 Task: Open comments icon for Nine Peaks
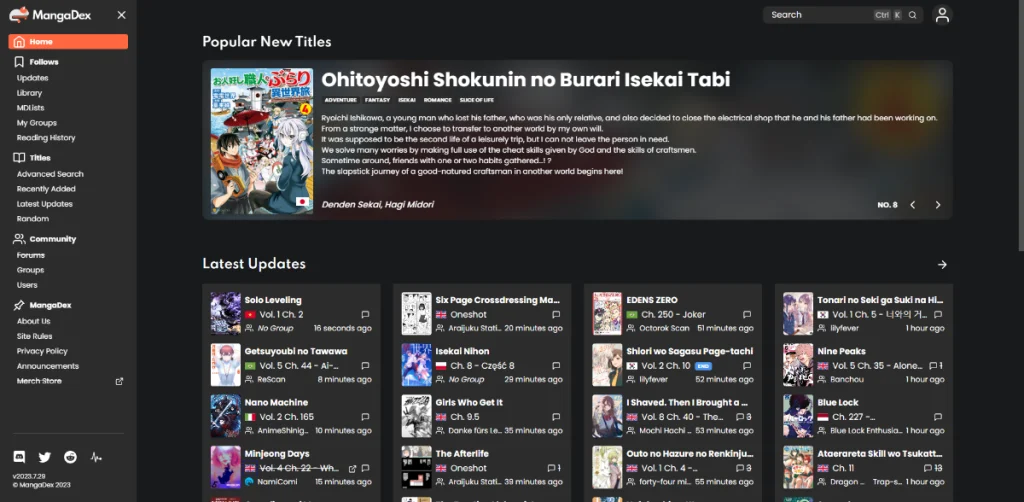[x=935, y=366]
